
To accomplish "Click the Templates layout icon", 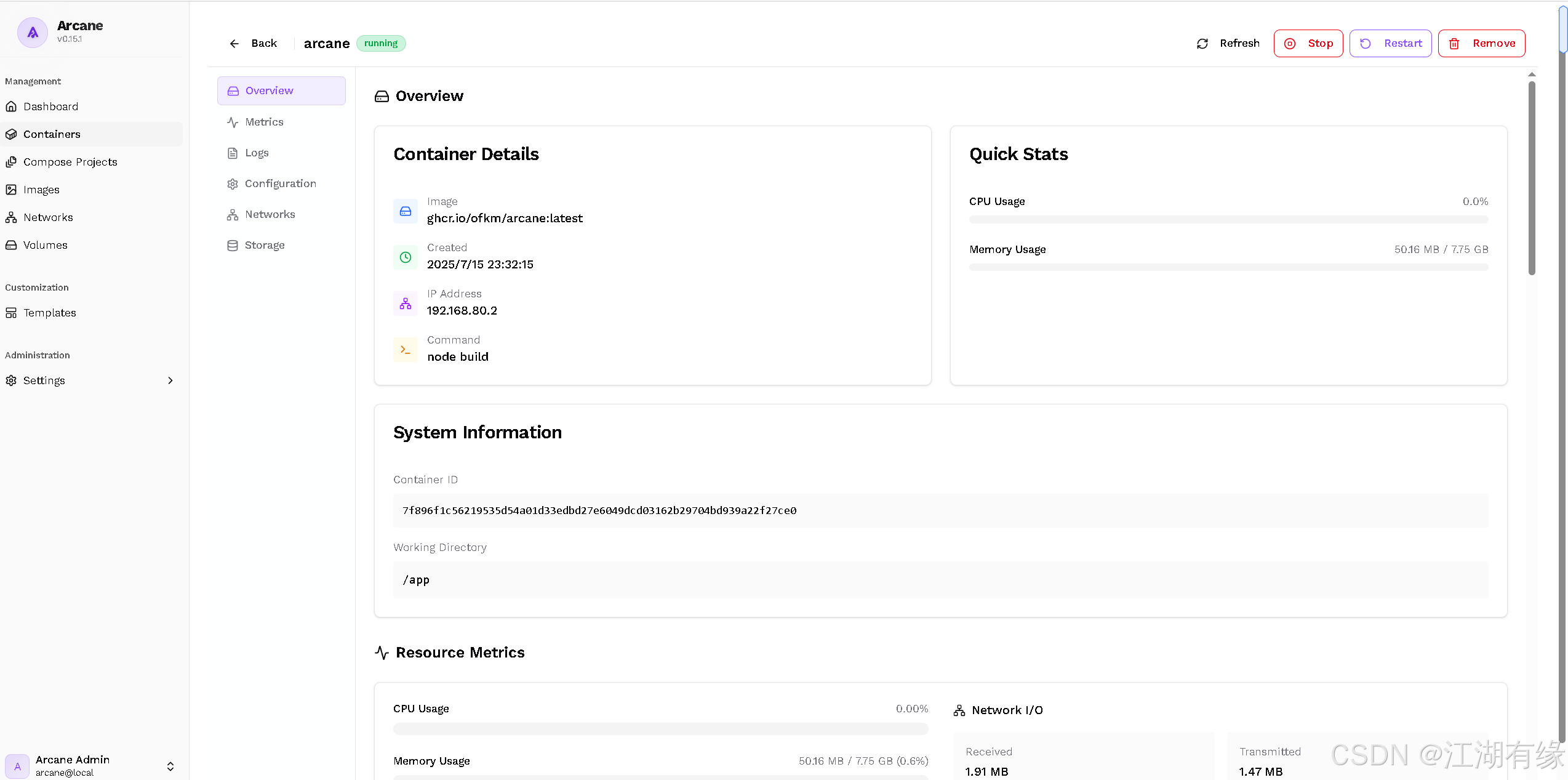I will [x=11, y=313].
